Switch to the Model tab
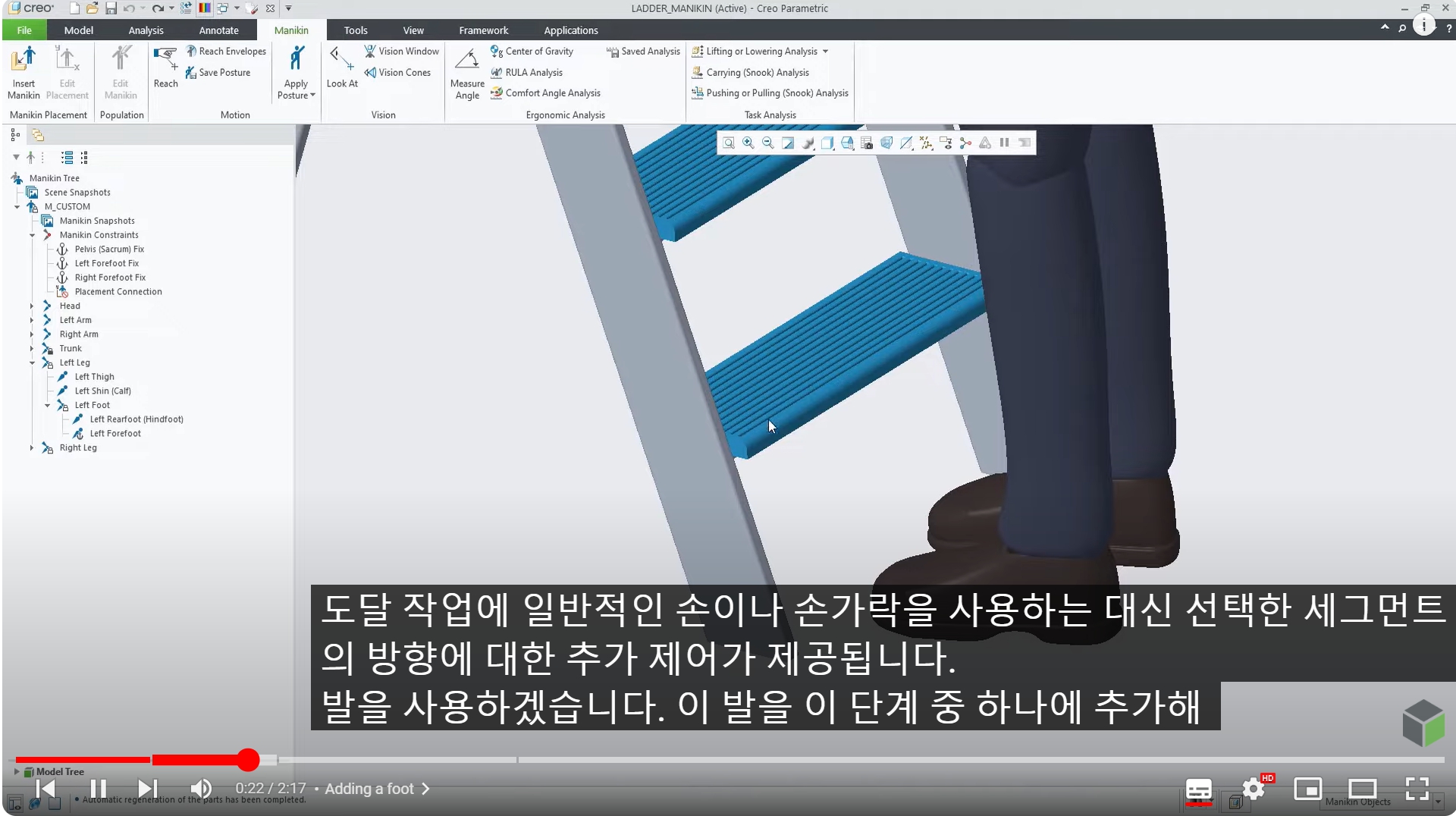Image resolution: width=1456 pixels, height=816 pixels. click(x=78, y=30)
